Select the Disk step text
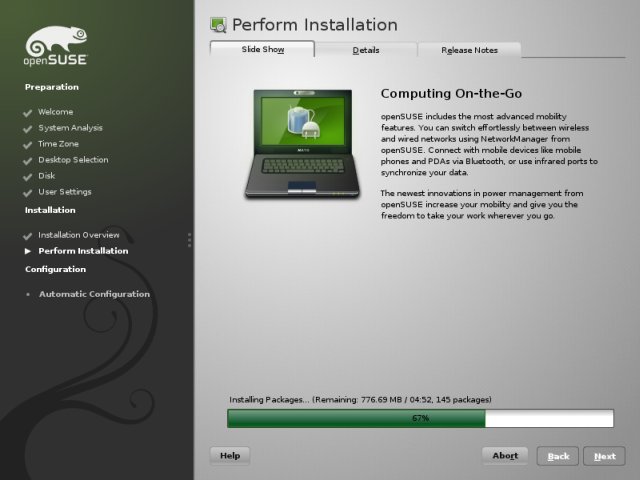 [47, 176]
